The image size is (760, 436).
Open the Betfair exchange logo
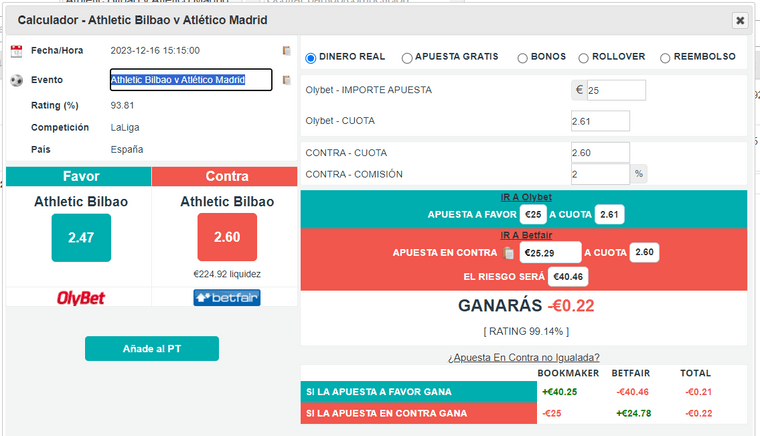[x=227, y=297]
